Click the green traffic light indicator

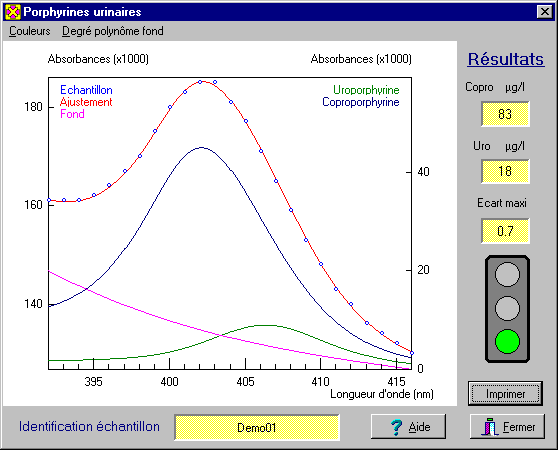(x=507, y=341)
